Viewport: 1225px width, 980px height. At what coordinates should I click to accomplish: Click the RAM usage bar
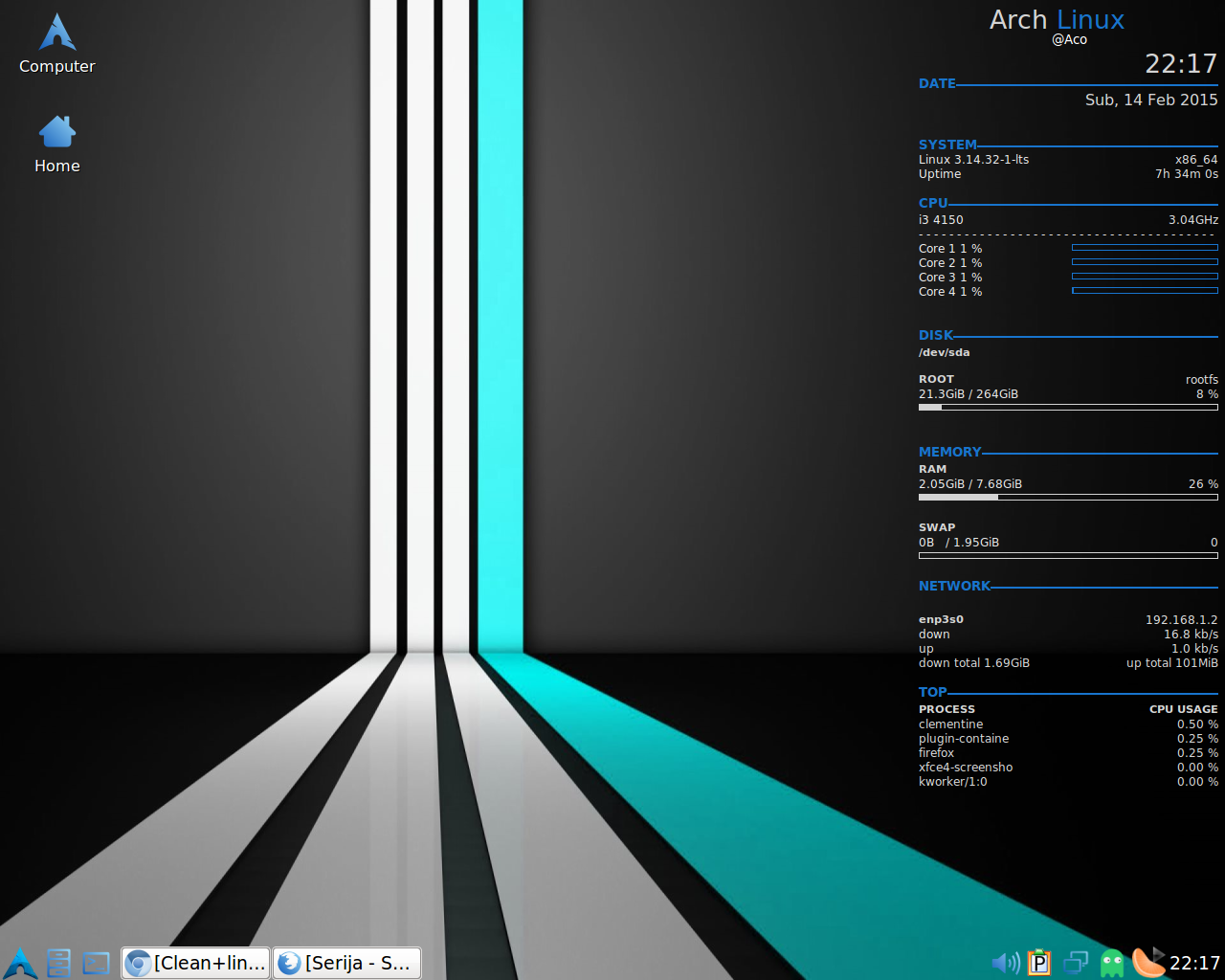(x=1068, y=497)
